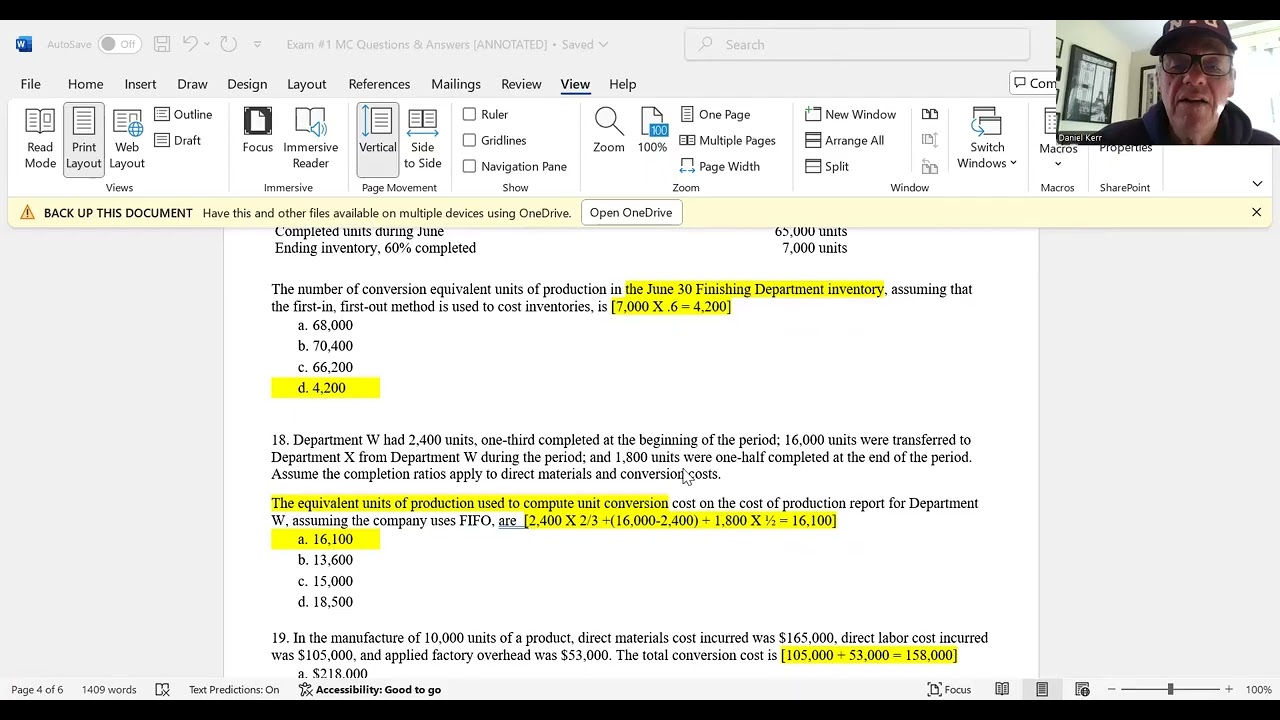The height and width of the screenshot is (720, 1280).
Task: Open the File menu
Action: [x=31, y=84]
